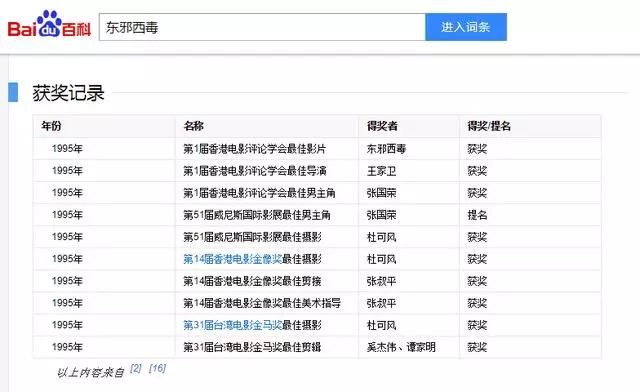Select 1995年 in the 最佳影片 row
This screenshot has width=640, height=392.
tap(67, 149)
